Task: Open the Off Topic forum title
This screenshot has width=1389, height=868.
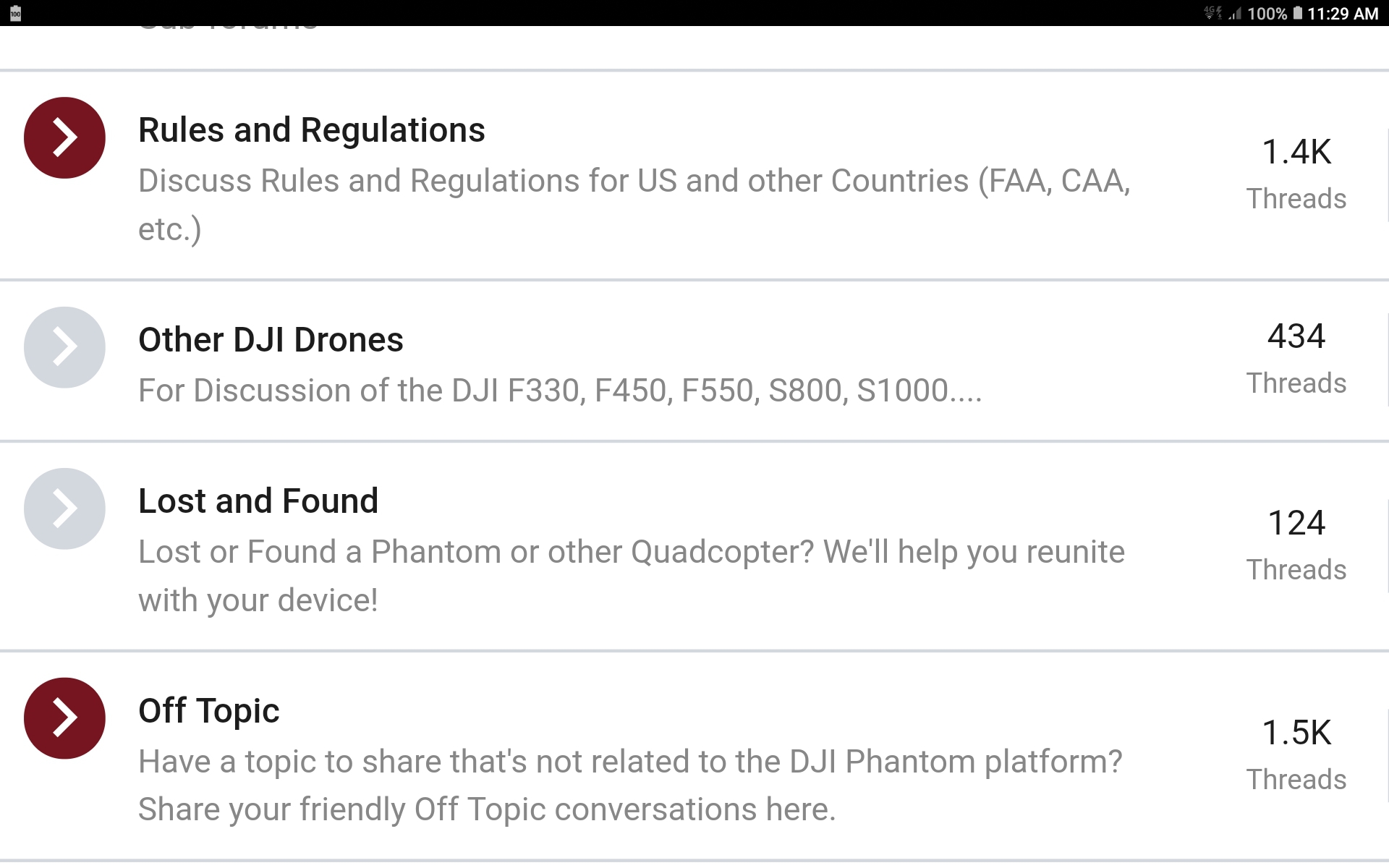Action: (x=208, y=711)
